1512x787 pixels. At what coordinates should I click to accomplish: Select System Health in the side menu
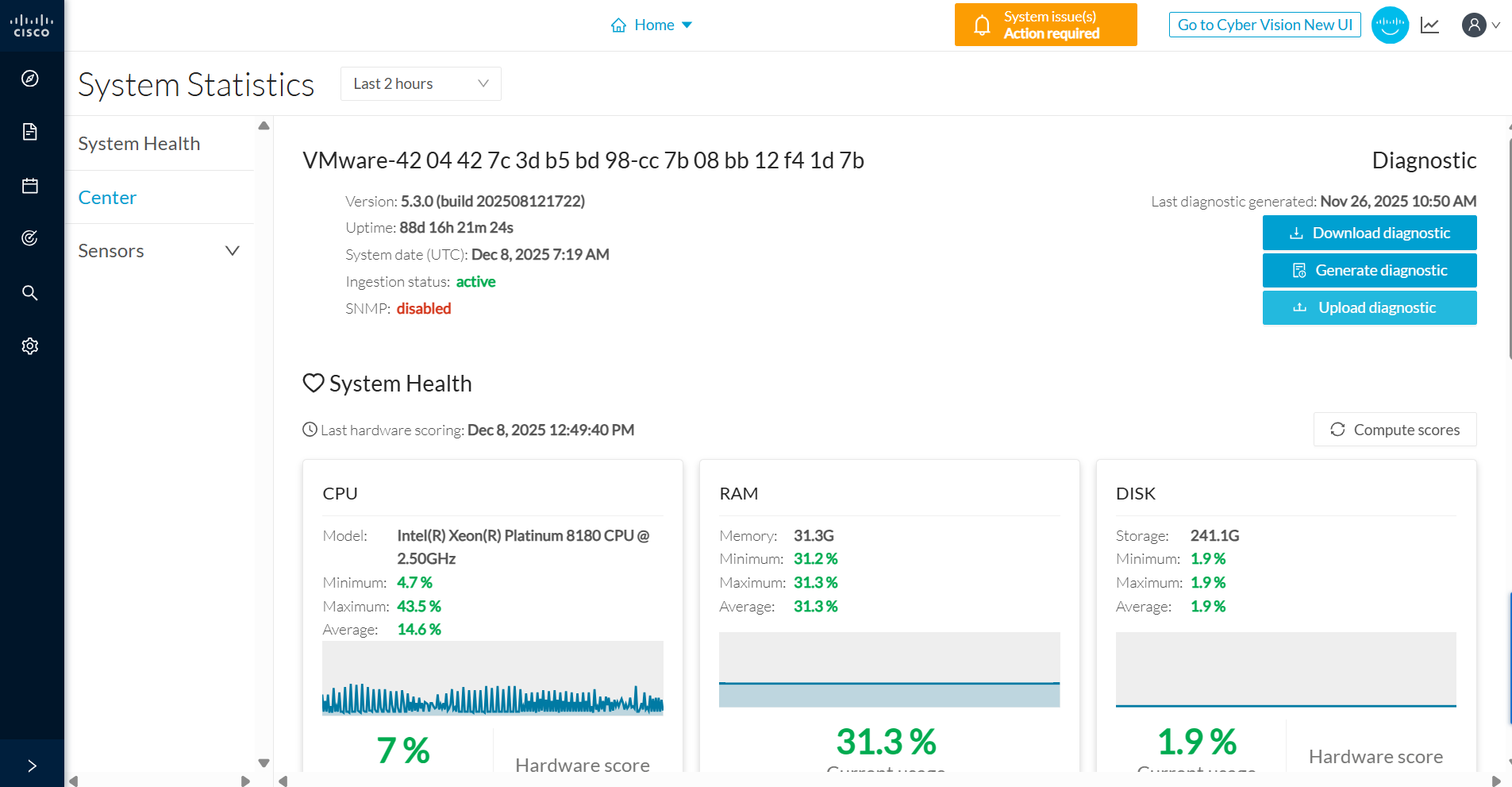coord(139,144)
